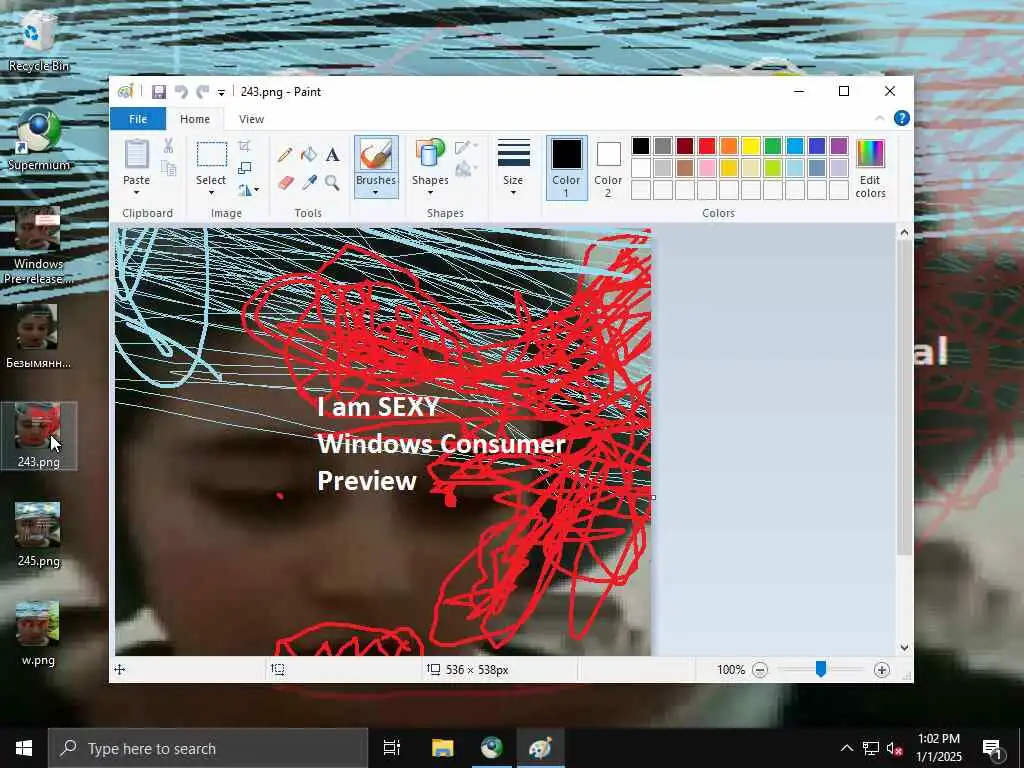Open the Shapes gallery icon

(x=430, y=155)
